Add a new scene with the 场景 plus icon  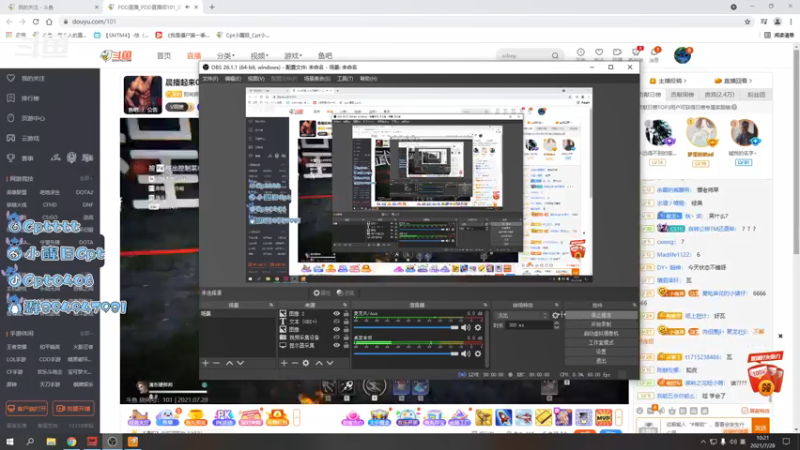click(206, 363)
